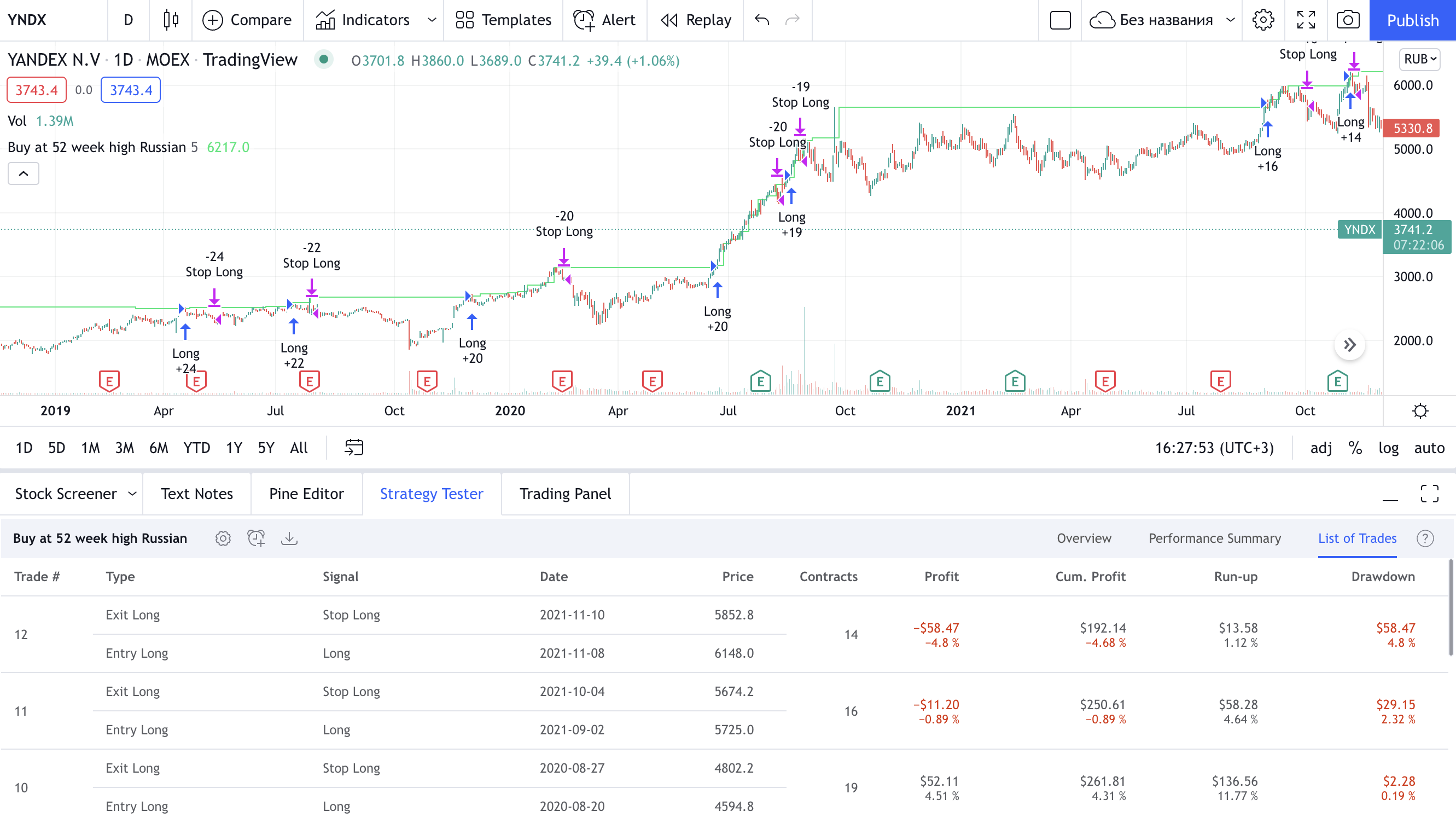
Task: Export strategy data with download icon
Action: pyautogui.click(x=289, y=538)
